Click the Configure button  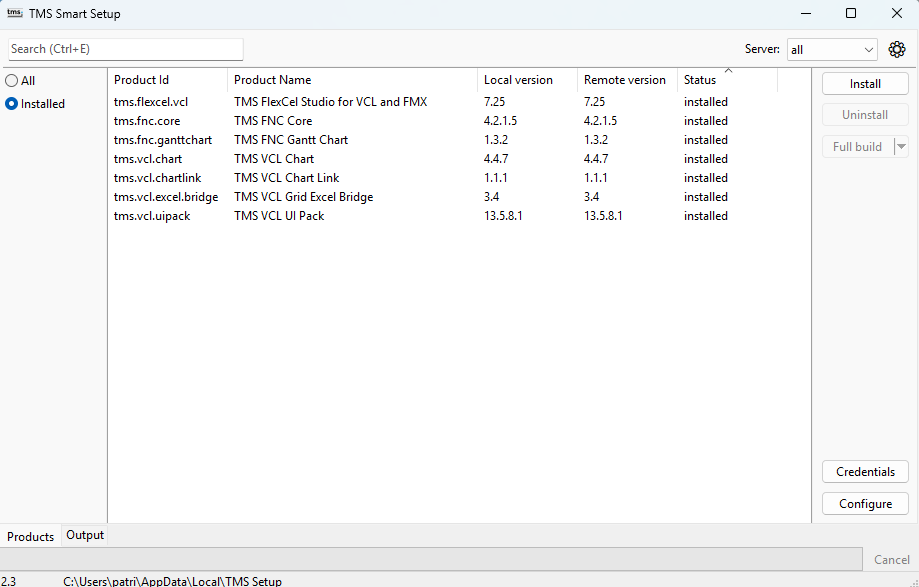[x=865, y=504]
